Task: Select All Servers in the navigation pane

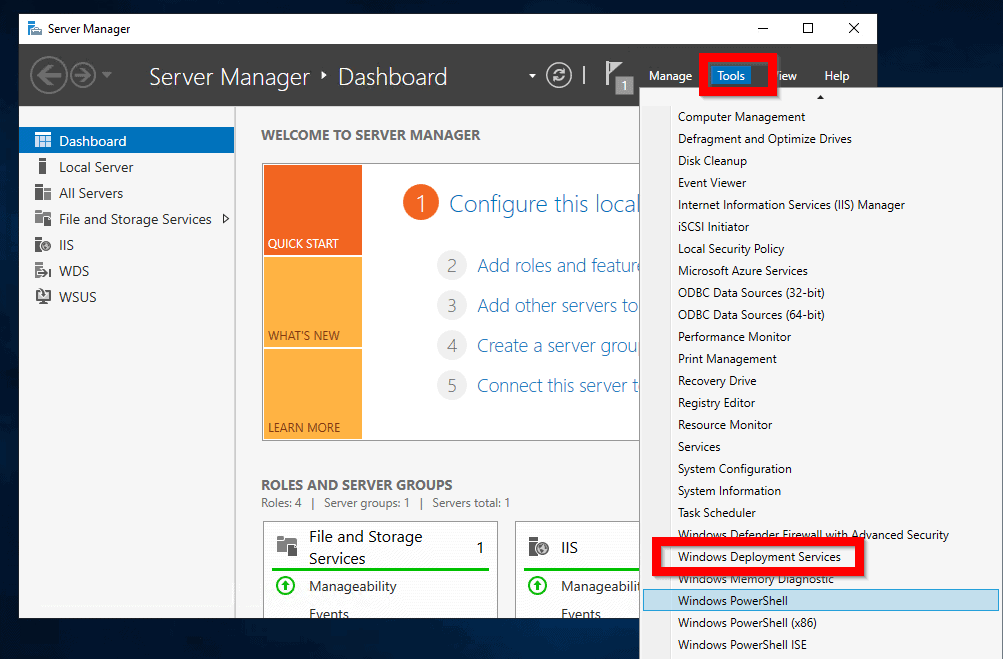Action: pos(91,193)
